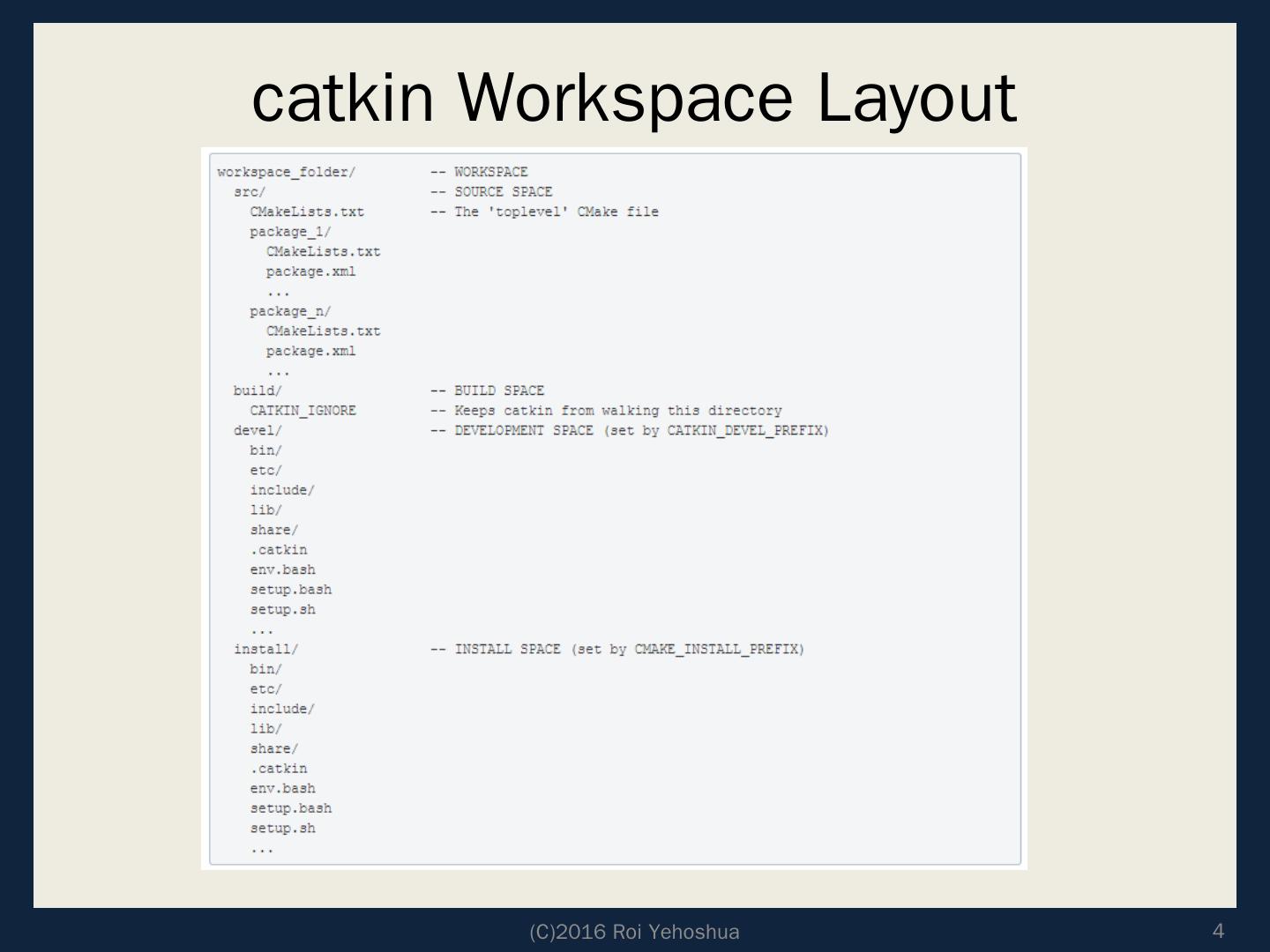
Task: Select the CATKIN_IGNORE file entry
Action: click(303, 411)
